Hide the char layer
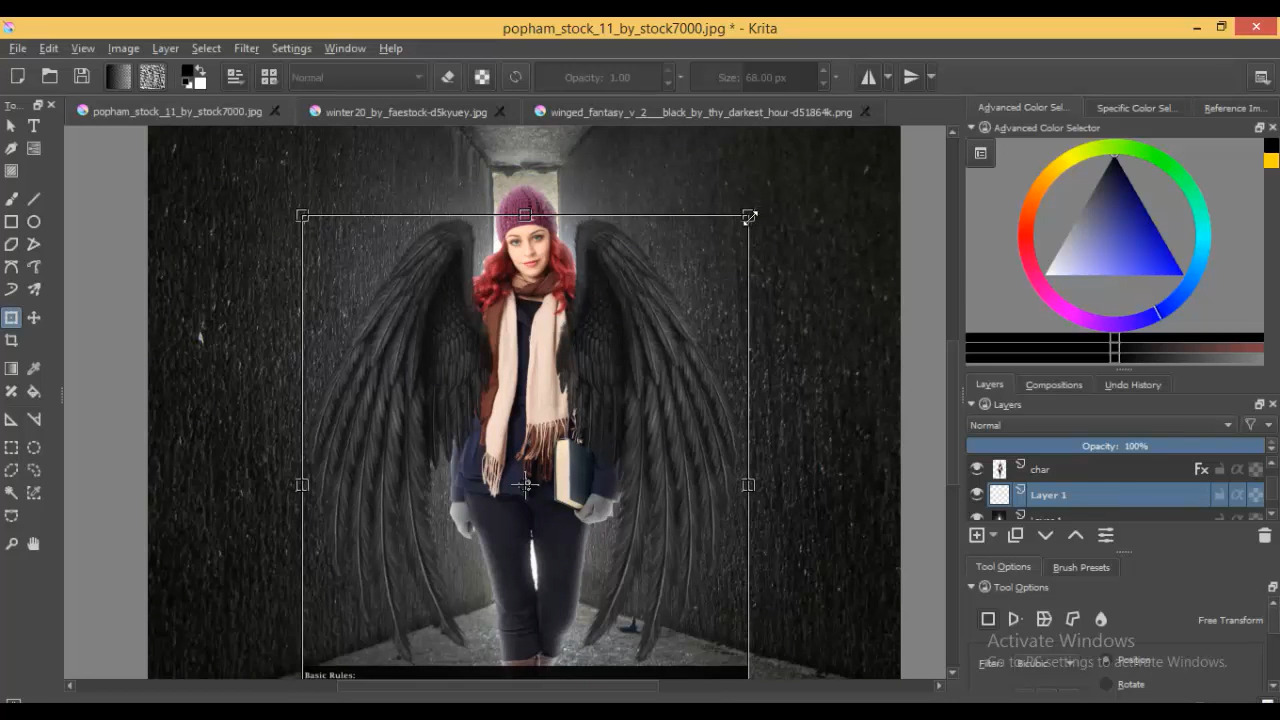The height and width of the screenshot is (720, 1280). coord(977,469)
